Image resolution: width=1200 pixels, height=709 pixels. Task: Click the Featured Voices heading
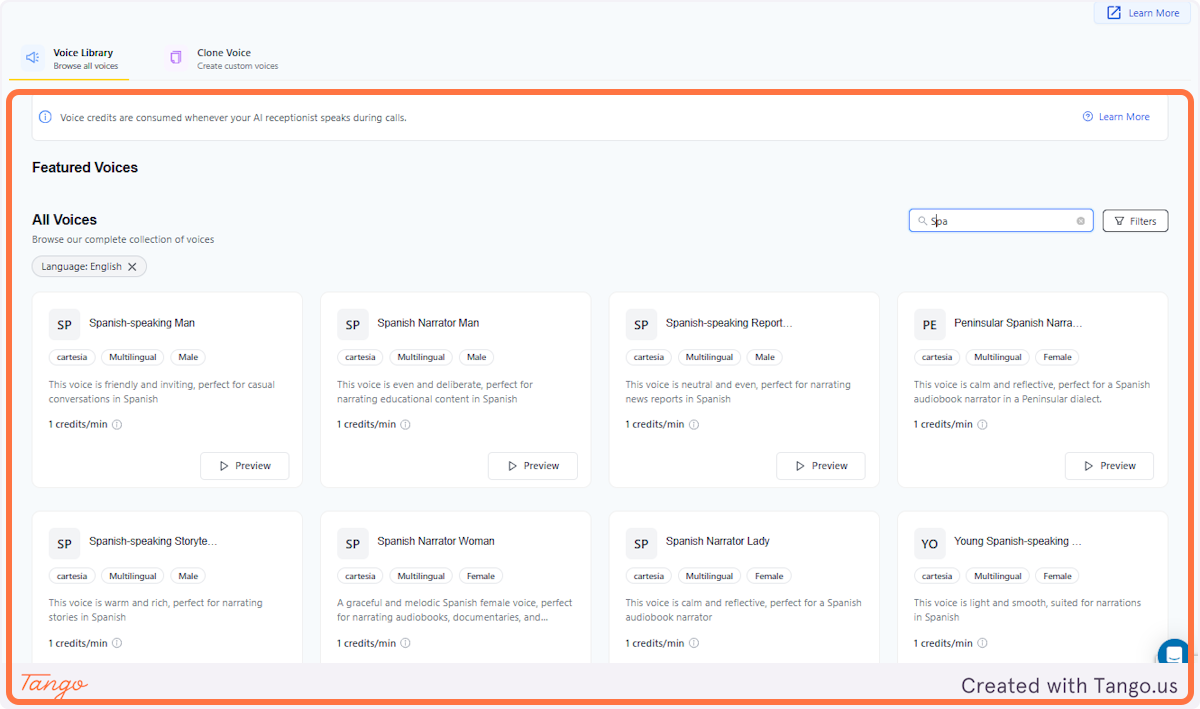tap(85, 168)
